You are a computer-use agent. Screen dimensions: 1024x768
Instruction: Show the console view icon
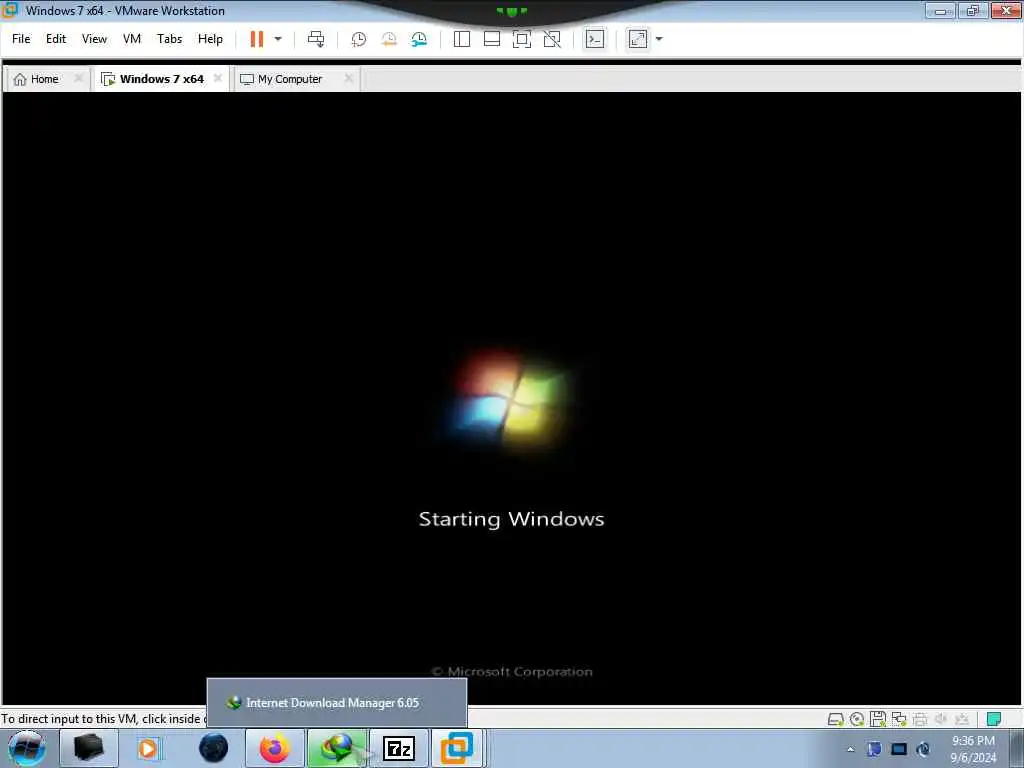(x=595, y=39)
